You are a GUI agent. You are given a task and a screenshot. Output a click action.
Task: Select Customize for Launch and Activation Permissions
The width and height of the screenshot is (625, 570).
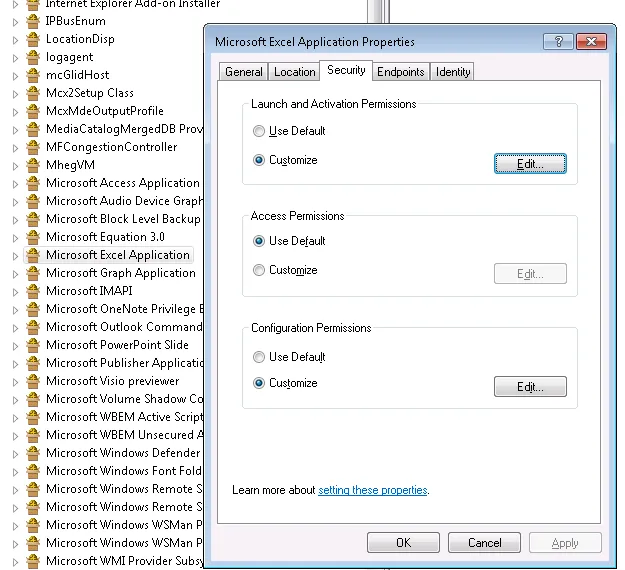(x=259, y=160)
